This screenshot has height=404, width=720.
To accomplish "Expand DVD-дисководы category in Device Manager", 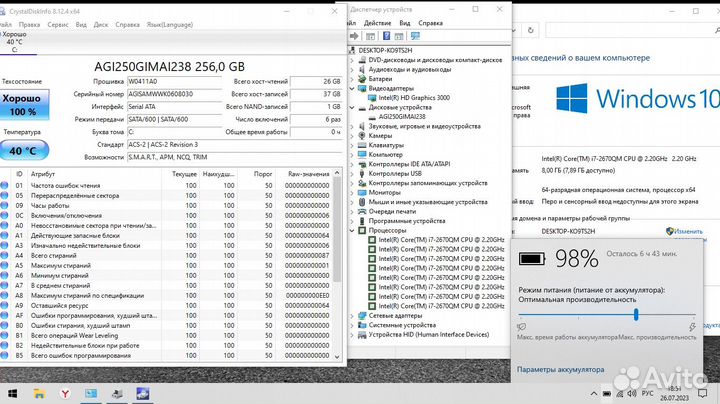I will (x=352, y=60).
